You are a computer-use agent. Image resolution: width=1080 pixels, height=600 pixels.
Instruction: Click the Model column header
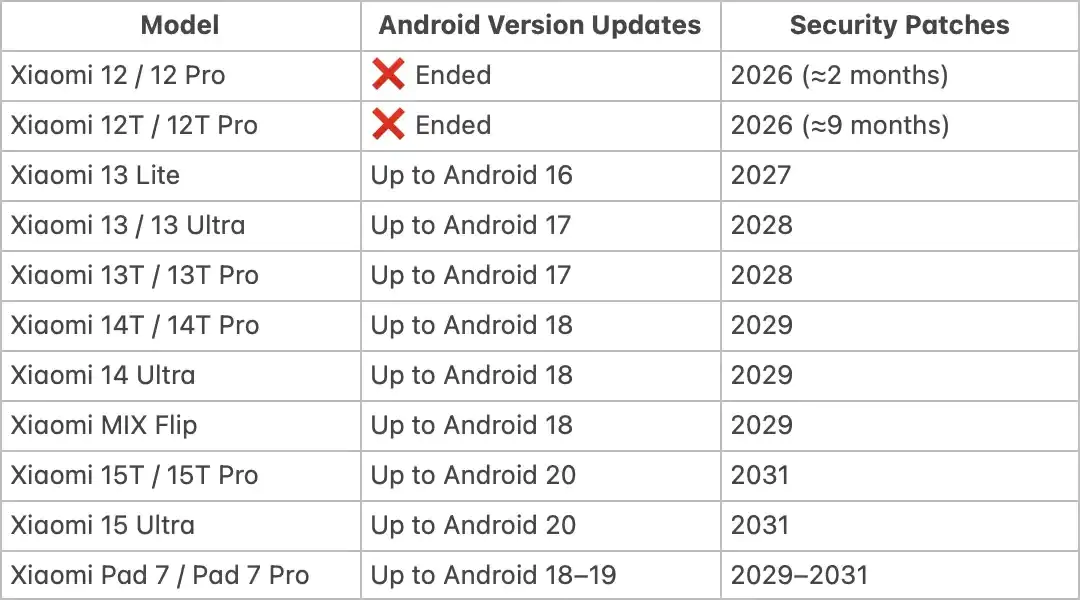tap(180, 26)
